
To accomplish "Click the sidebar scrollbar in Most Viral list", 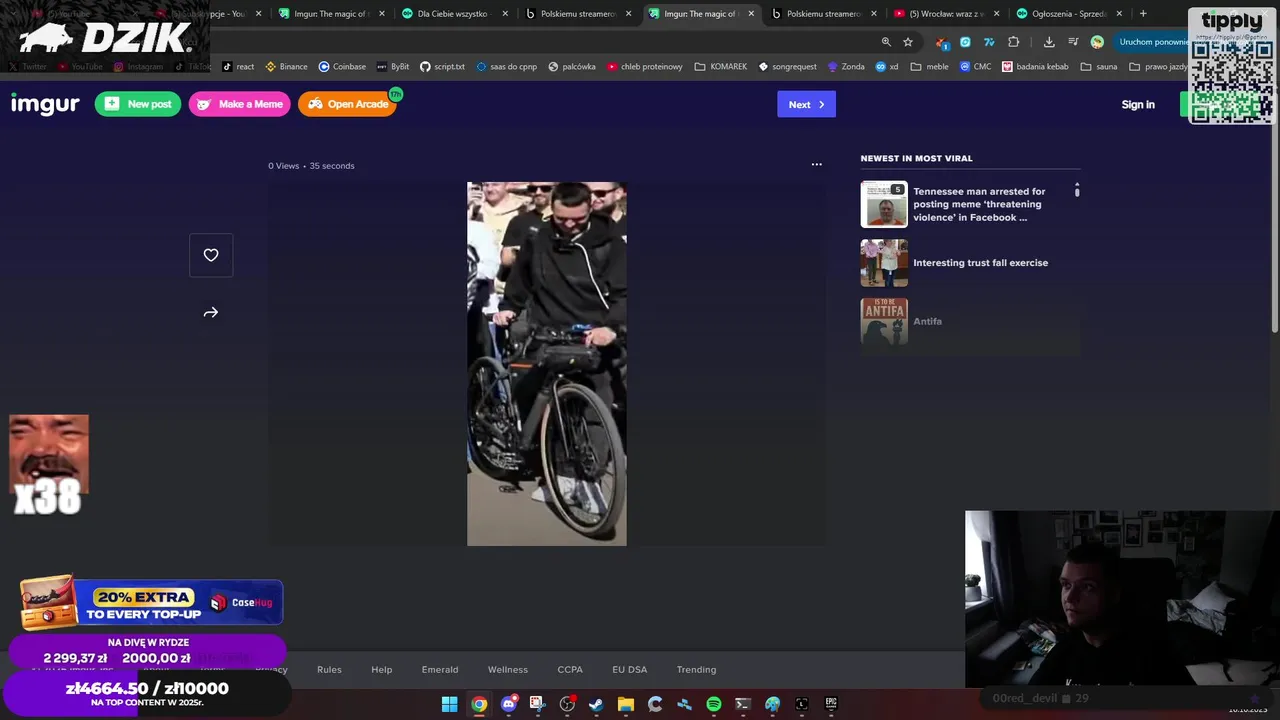I will click(1077, 190).
